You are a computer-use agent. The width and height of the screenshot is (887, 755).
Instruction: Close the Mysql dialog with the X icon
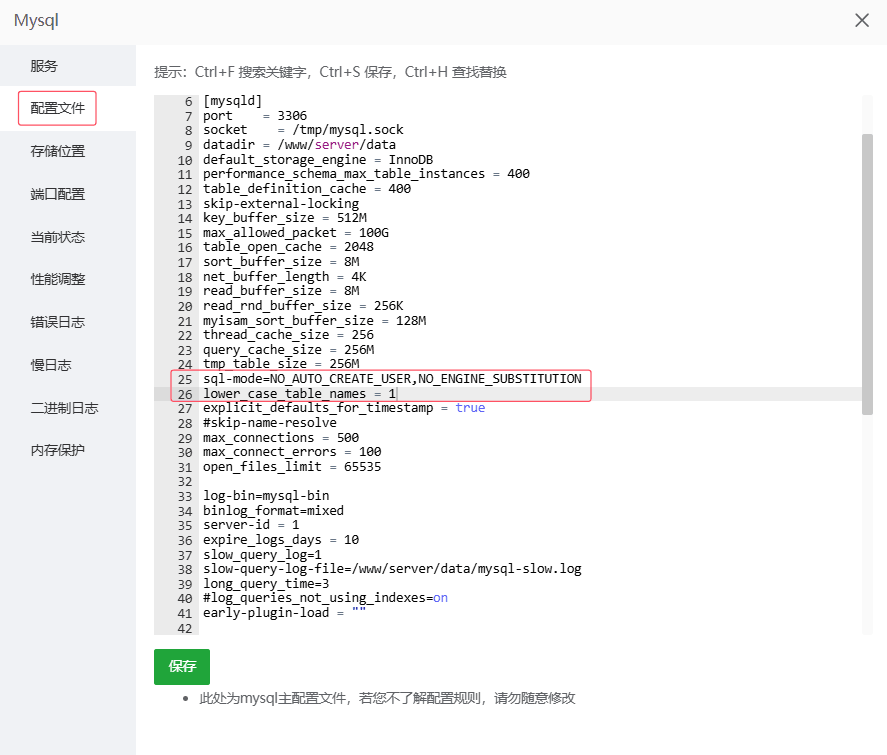coord(862,20)
